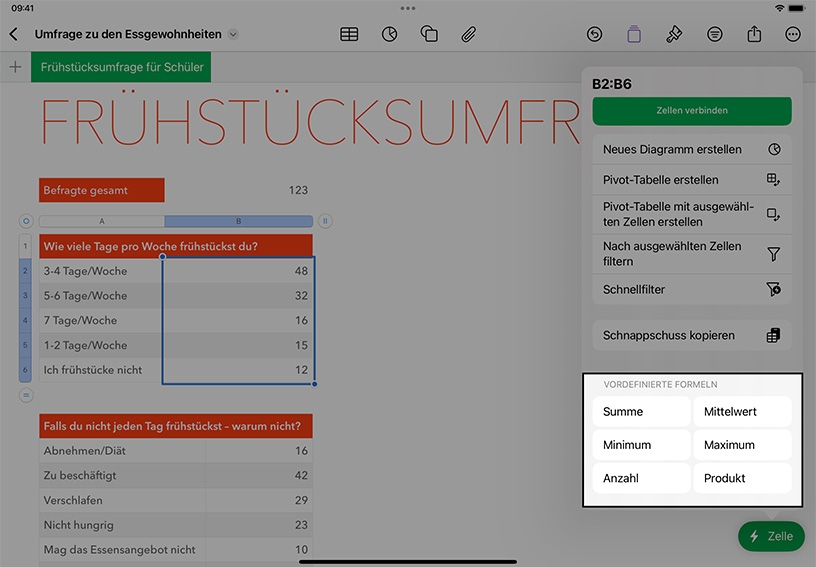Select the cell with value 48
This screenshot has height=567, width=816.
[238, 271]
